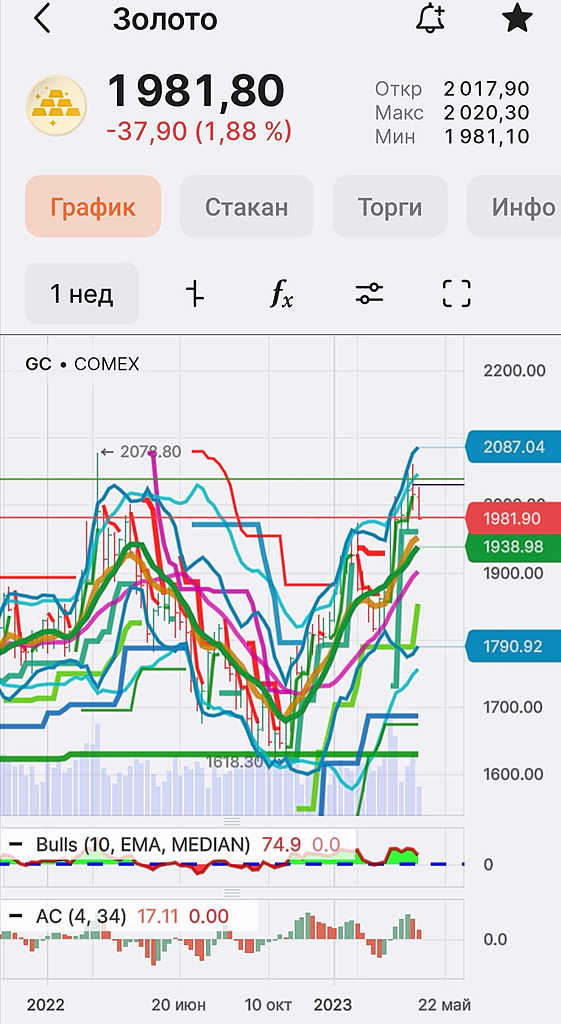Switch to the График tab
Image resolution: width=561 pixels, height=1024 pixels.
click(93, 206)
